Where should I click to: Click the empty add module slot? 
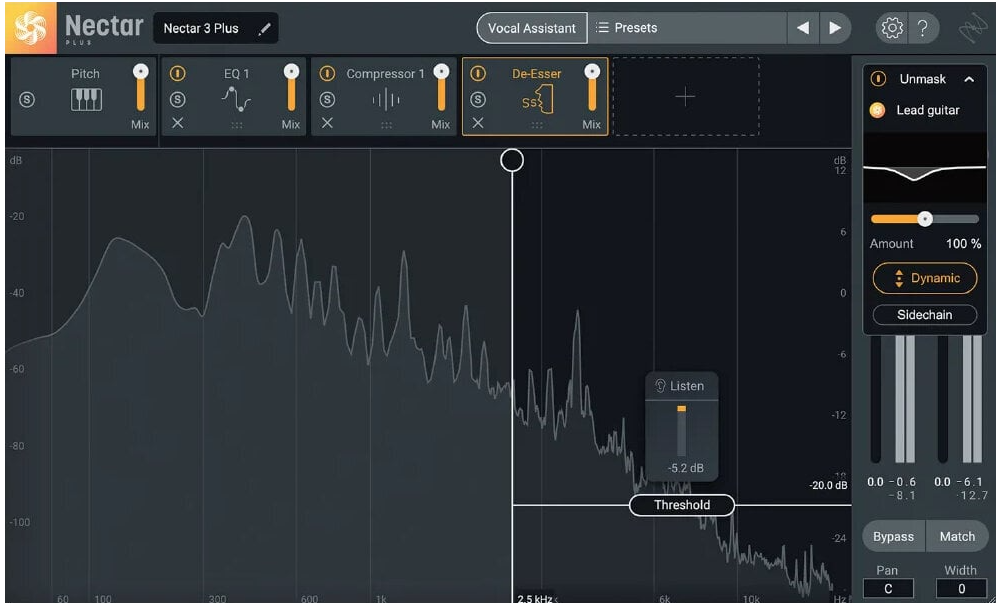pyautogui.click(x=685, y=97)
